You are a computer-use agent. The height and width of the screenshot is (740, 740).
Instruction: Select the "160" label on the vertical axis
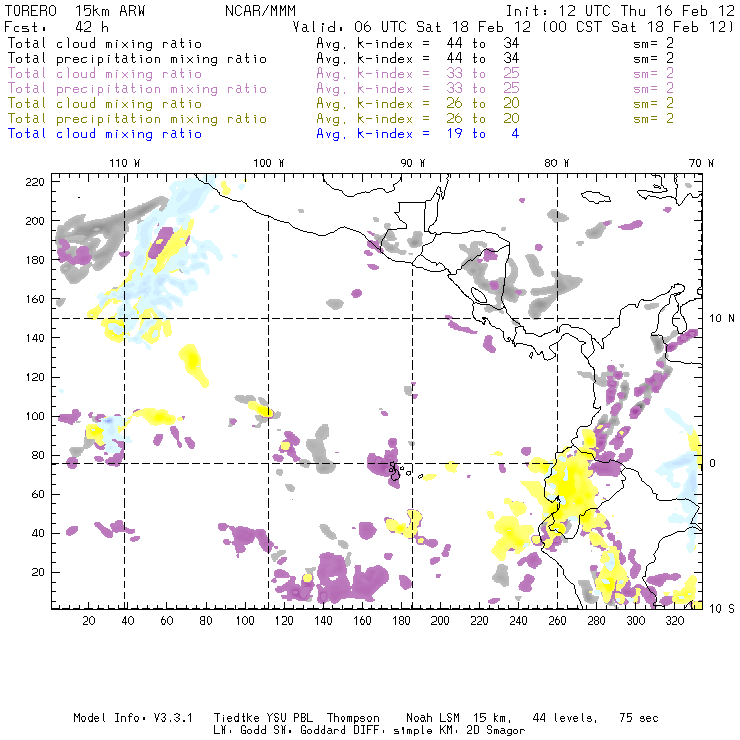(x=35, y=299)
